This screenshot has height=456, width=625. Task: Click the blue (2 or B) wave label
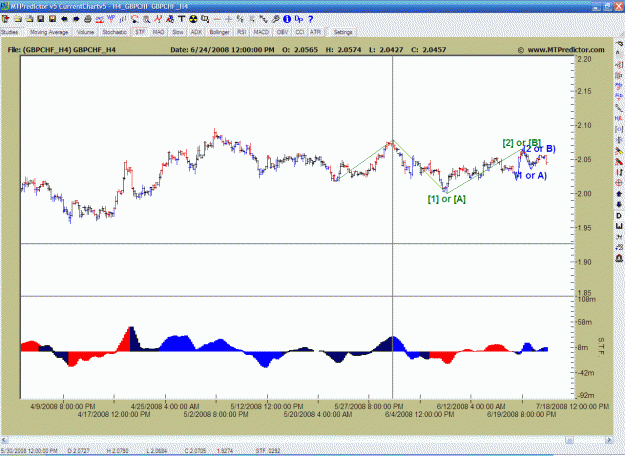point(540,149)
